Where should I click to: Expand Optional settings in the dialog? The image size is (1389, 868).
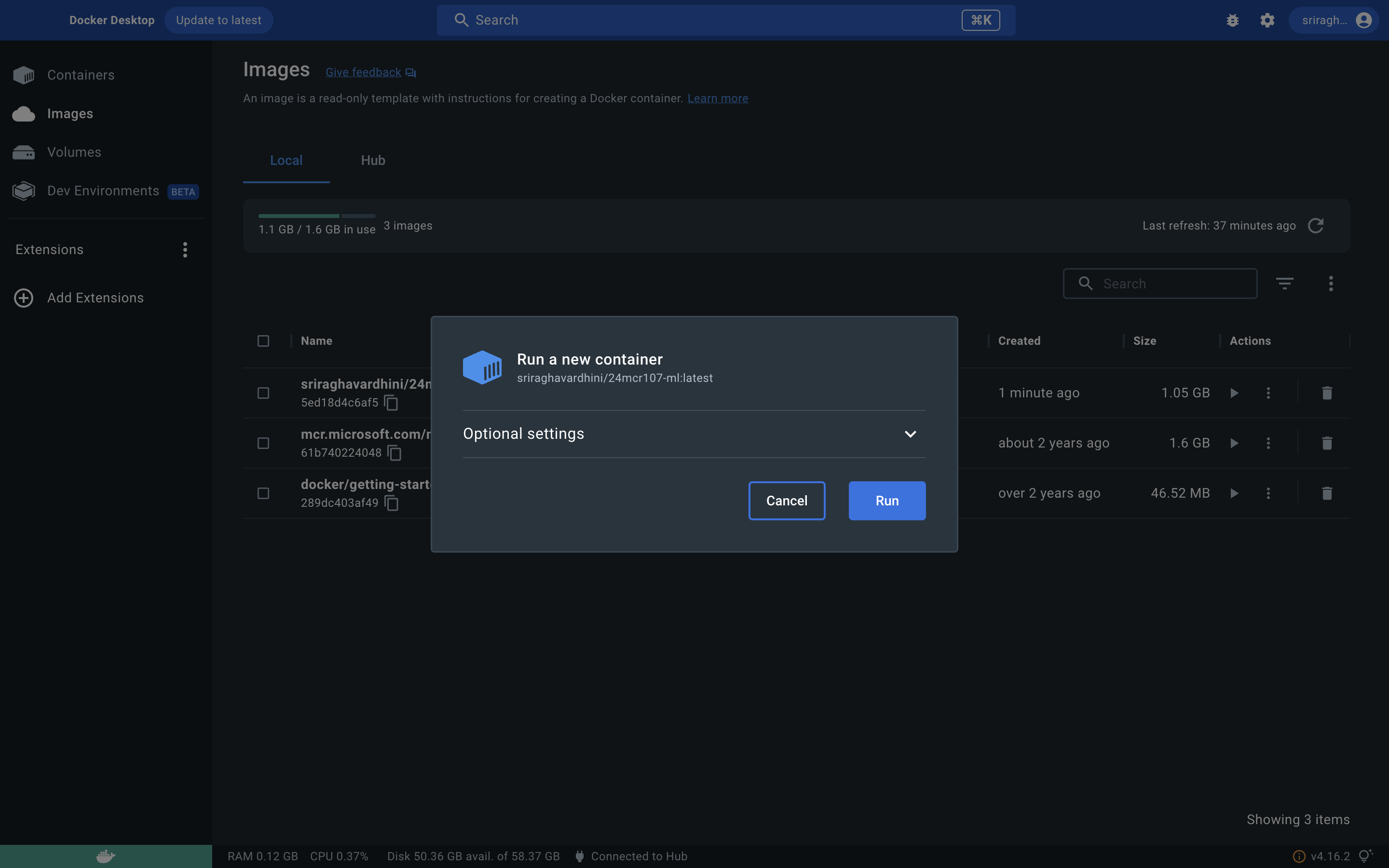pyautogui.click(x=694, y=434)
